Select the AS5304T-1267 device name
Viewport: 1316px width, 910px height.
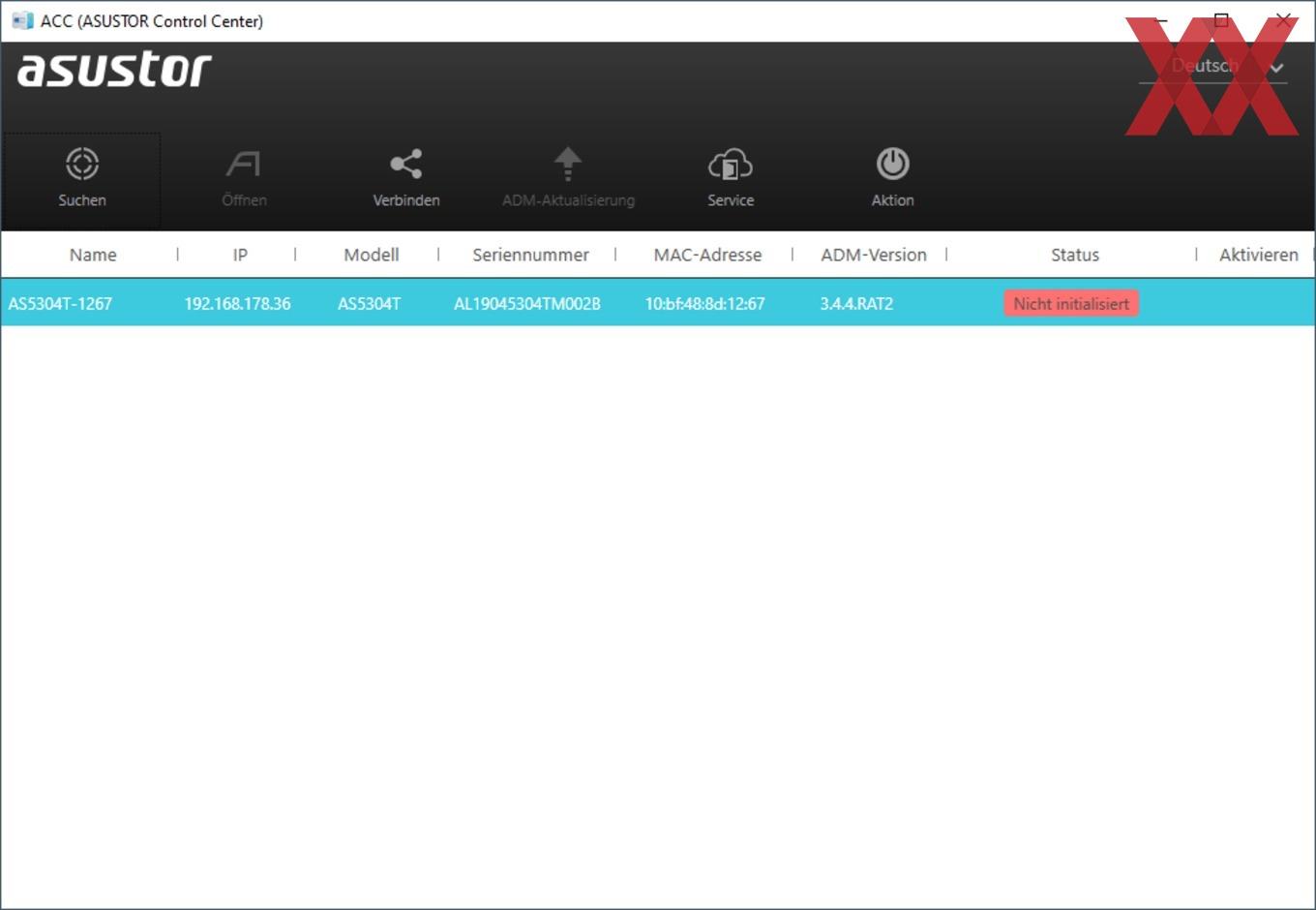[60, 304]
